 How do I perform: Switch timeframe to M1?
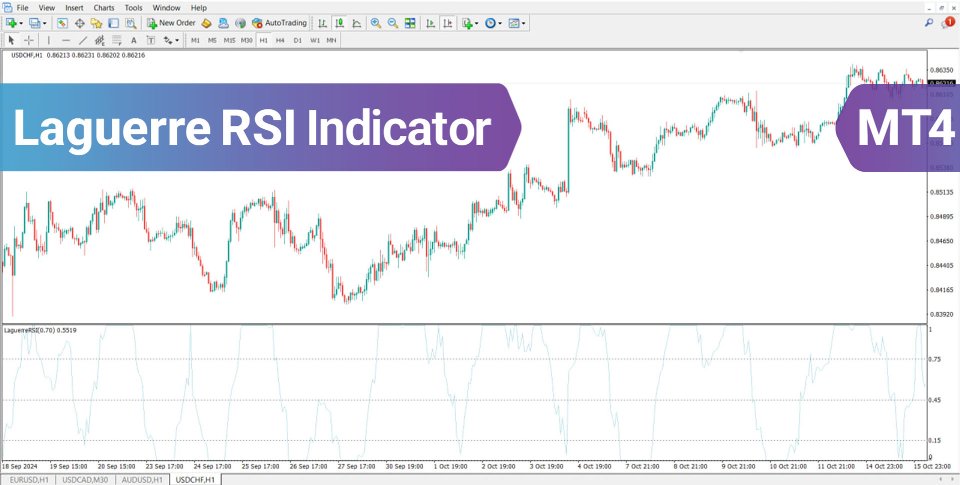(x=195, y=40)
